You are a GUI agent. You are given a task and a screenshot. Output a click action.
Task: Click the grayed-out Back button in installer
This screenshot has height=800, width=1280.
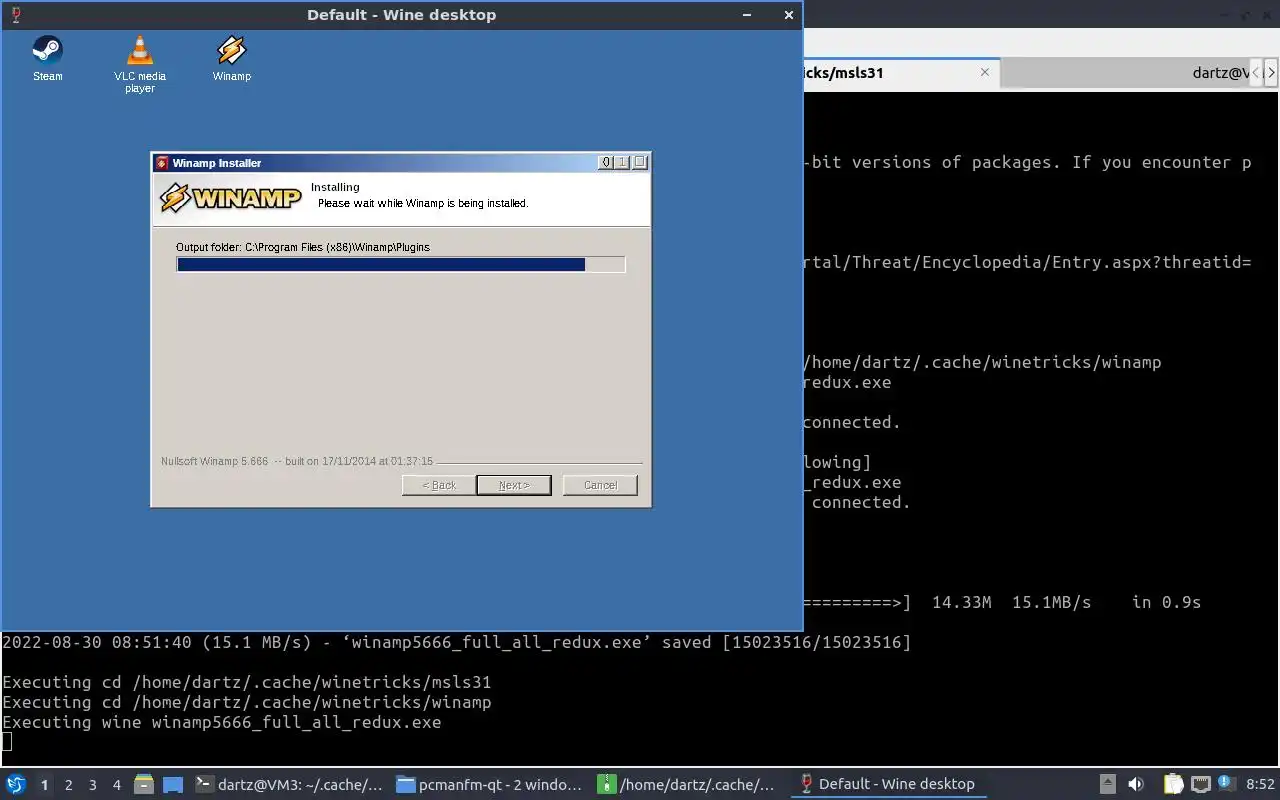point(439,485)
